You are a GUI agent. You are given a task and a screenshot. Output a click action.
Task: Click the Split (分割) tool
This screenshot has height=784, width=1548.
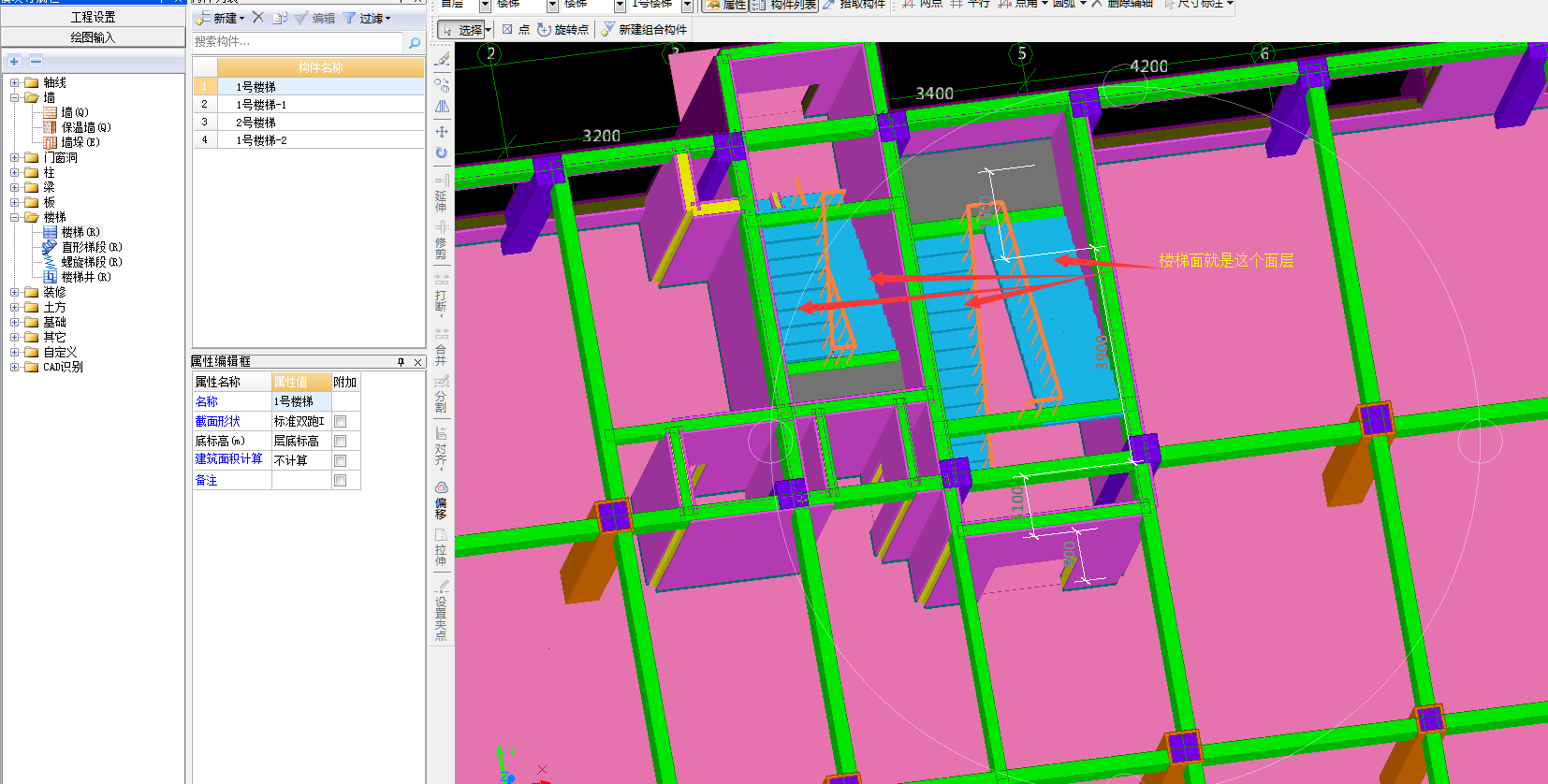442,395
